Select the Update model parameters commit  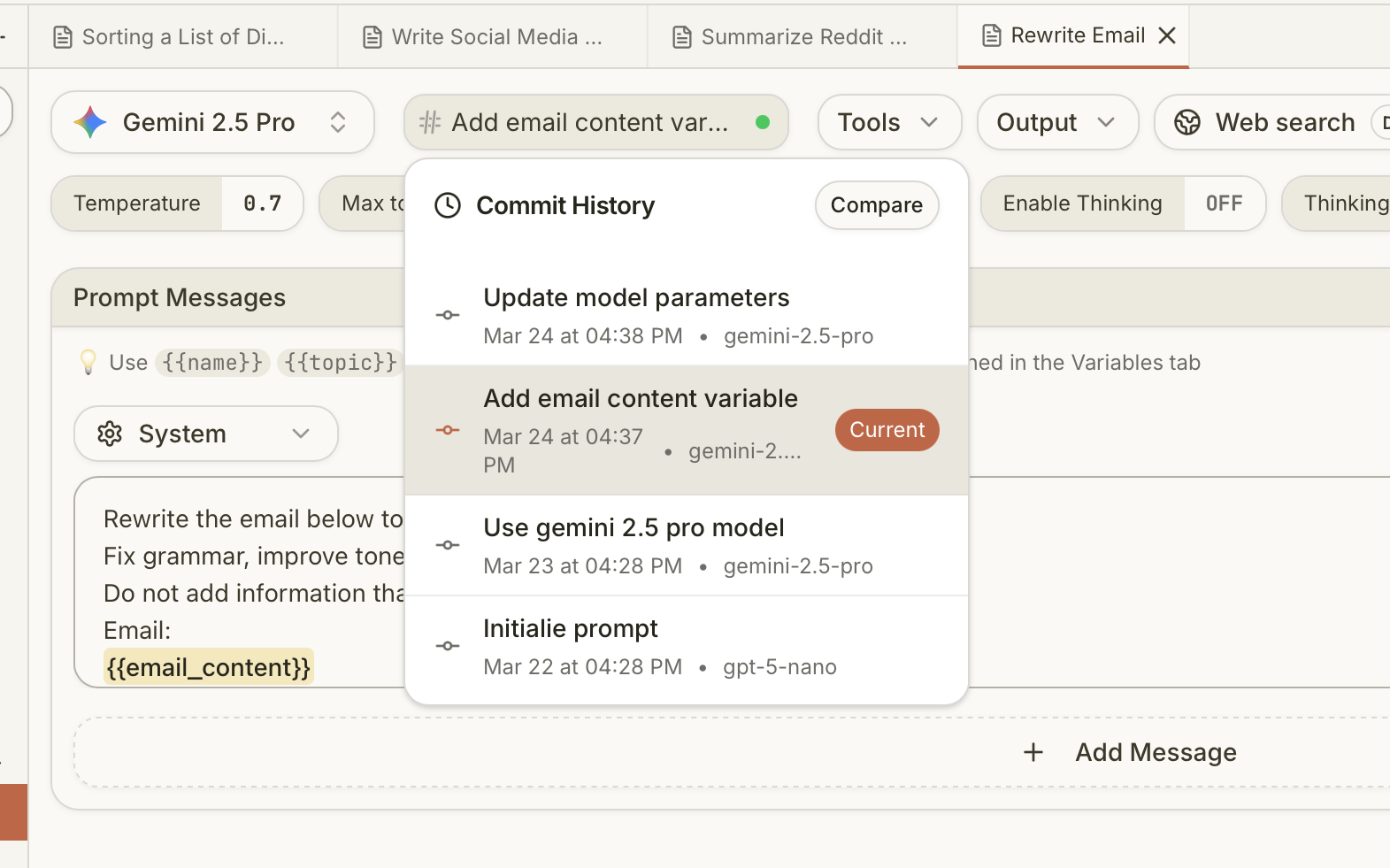[x=687, y=315]
